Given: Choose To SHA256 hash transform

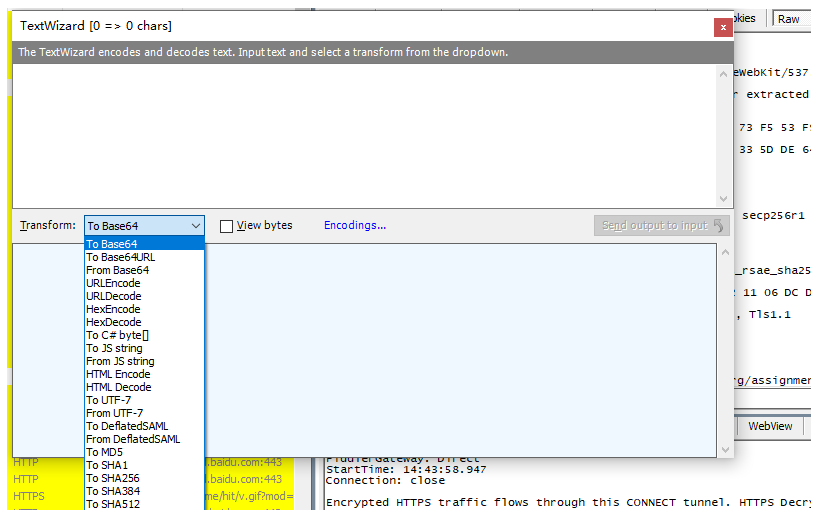Looking at the screenshot, I should [x=144, y=478].
